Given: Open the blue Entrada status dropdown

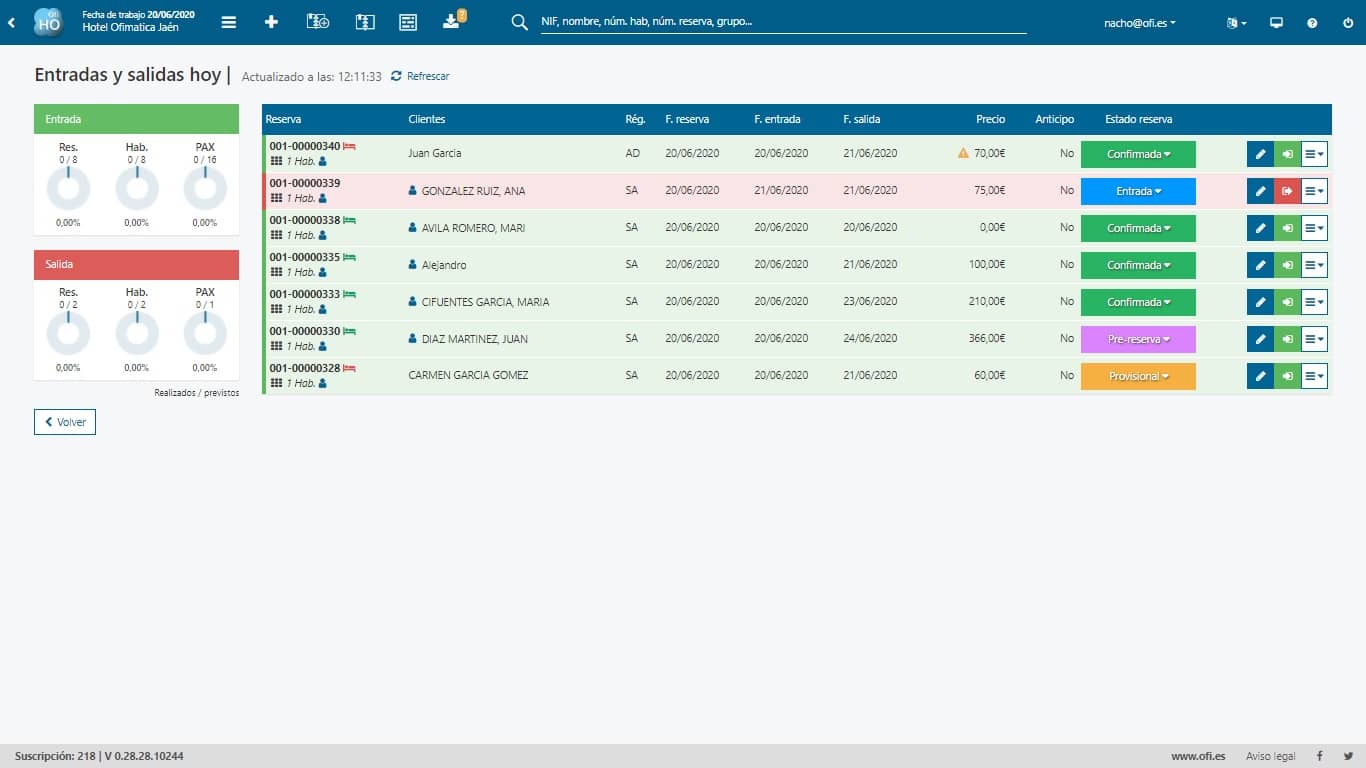Looking at the screenshot, I should 1138,191.
